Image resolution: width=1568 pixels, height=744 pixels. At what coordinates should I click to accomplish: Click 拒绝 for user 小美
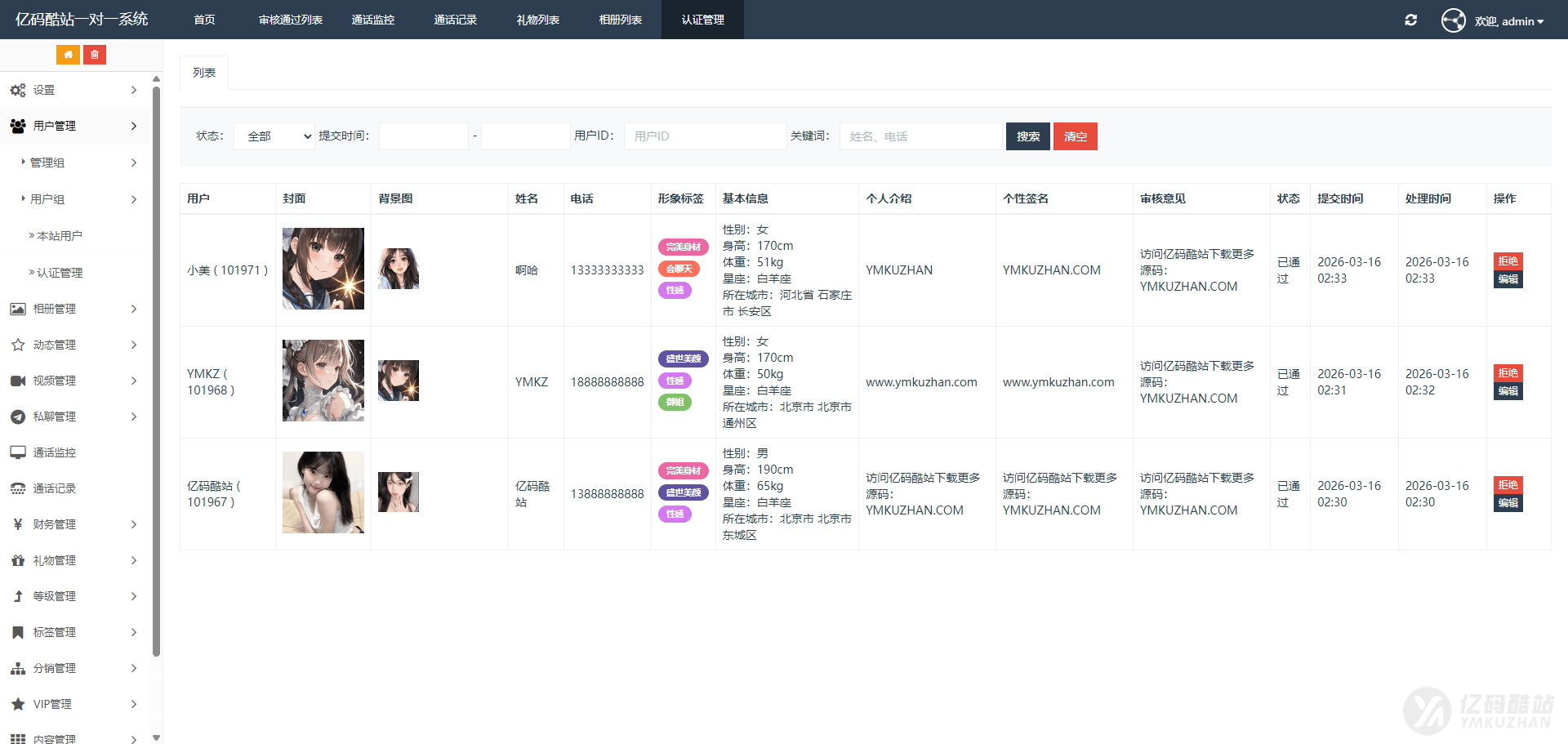coord(1508,261)
